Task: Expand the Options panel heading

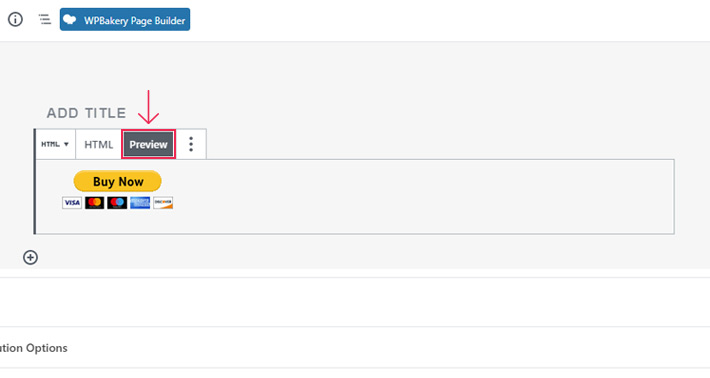Action: tap(34, 348)
